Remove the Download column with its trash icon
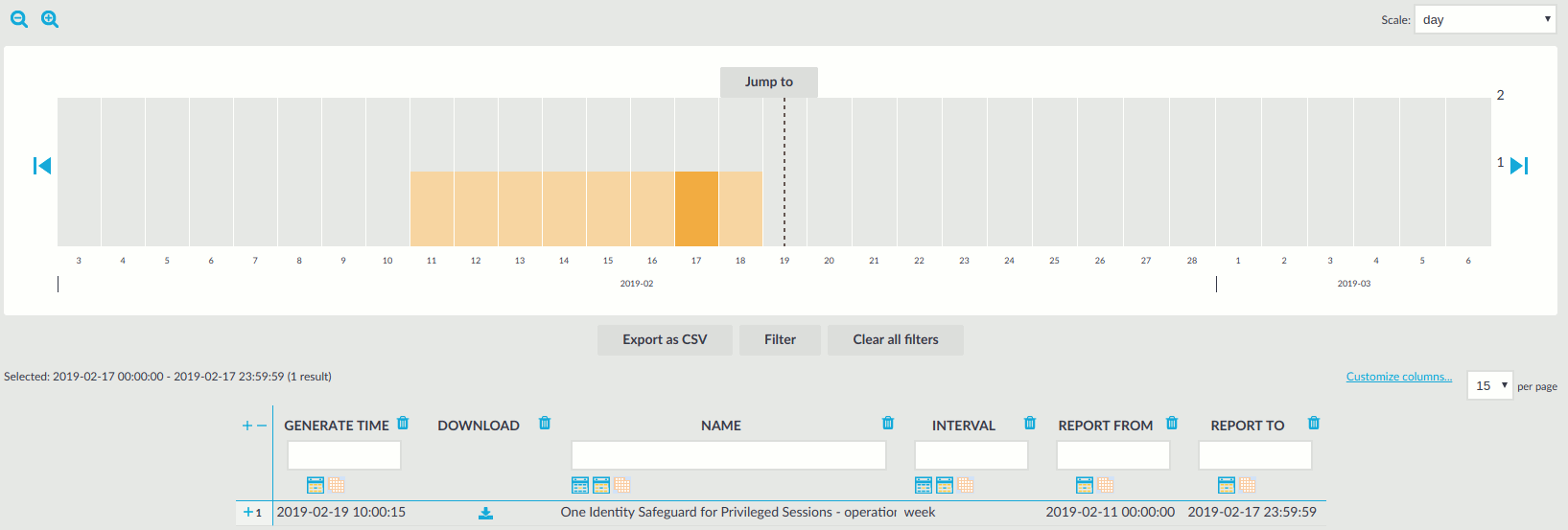This screenshot has height=530, width=1568. 545,423
